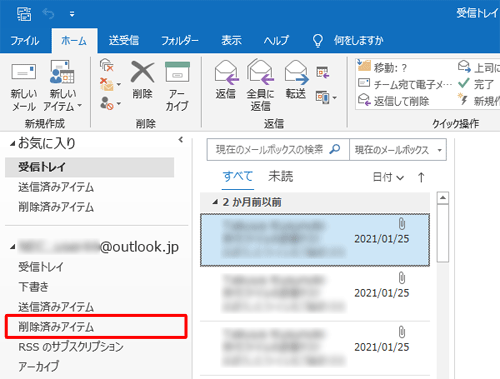Viewport: 500px width, 379px height.
Task: Open the ヘルプ tab
Action: pos(276,41)
